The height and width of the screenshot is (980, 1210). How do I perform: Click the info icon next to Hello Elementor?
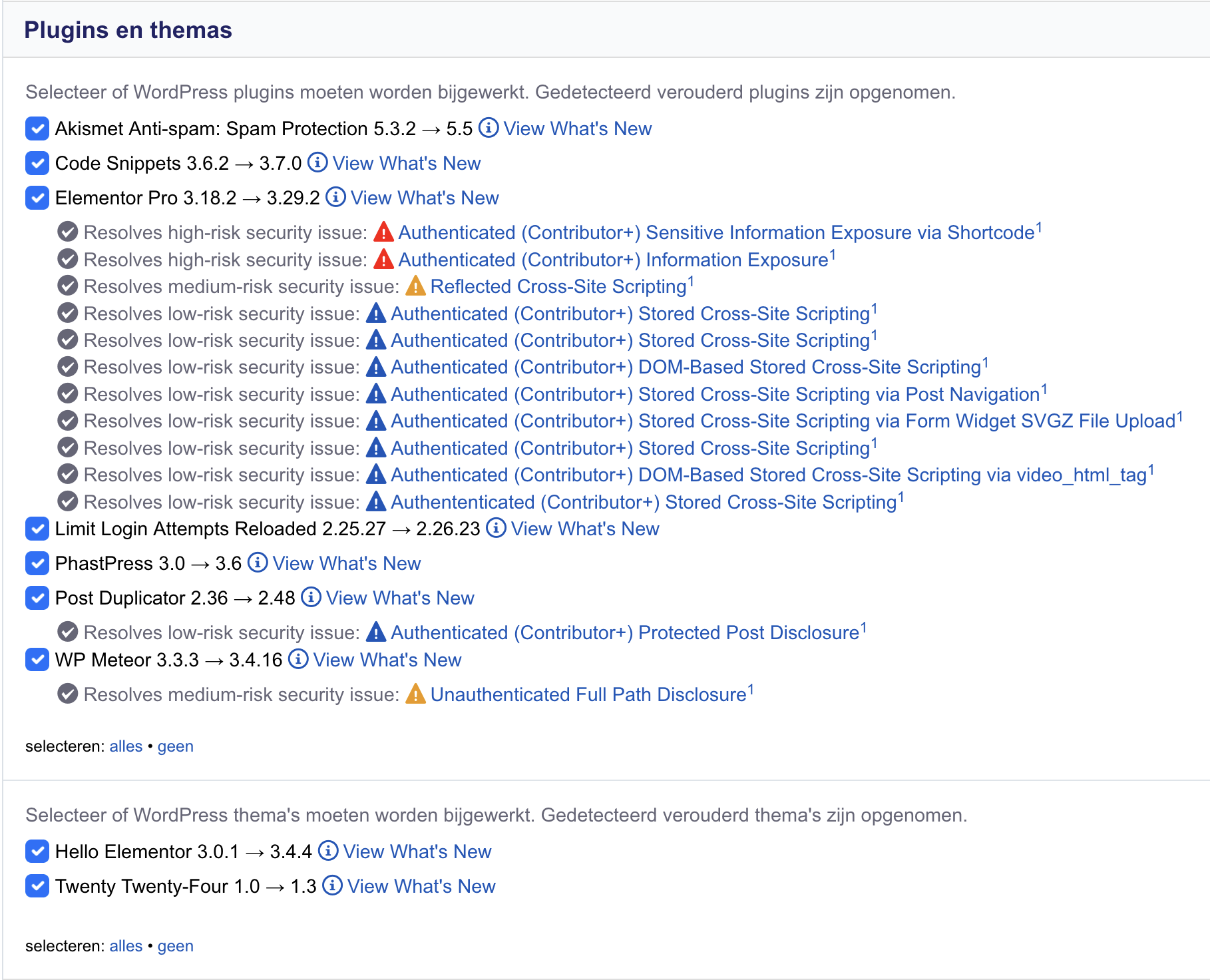[x=328, y=851]
